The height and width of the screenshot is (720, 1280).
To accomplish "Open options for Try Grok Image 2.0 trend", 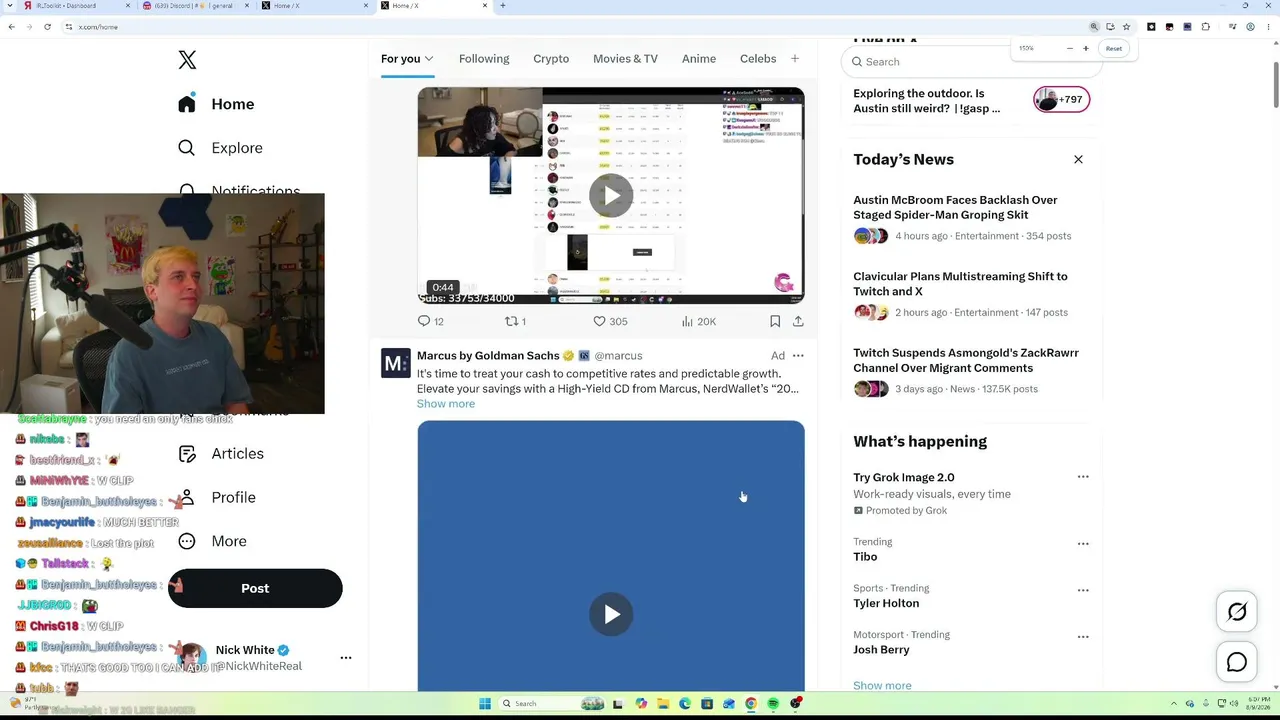I will 1083,477.
